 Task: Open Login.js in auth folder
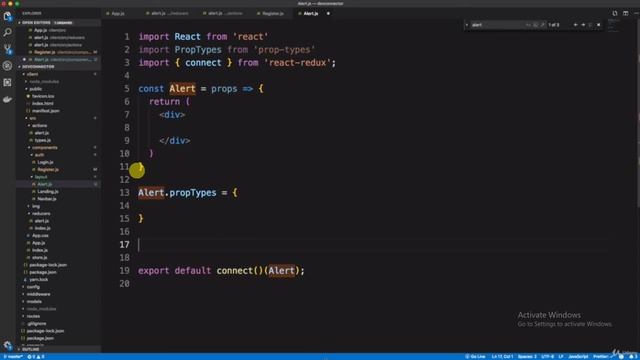click(45, 162)
